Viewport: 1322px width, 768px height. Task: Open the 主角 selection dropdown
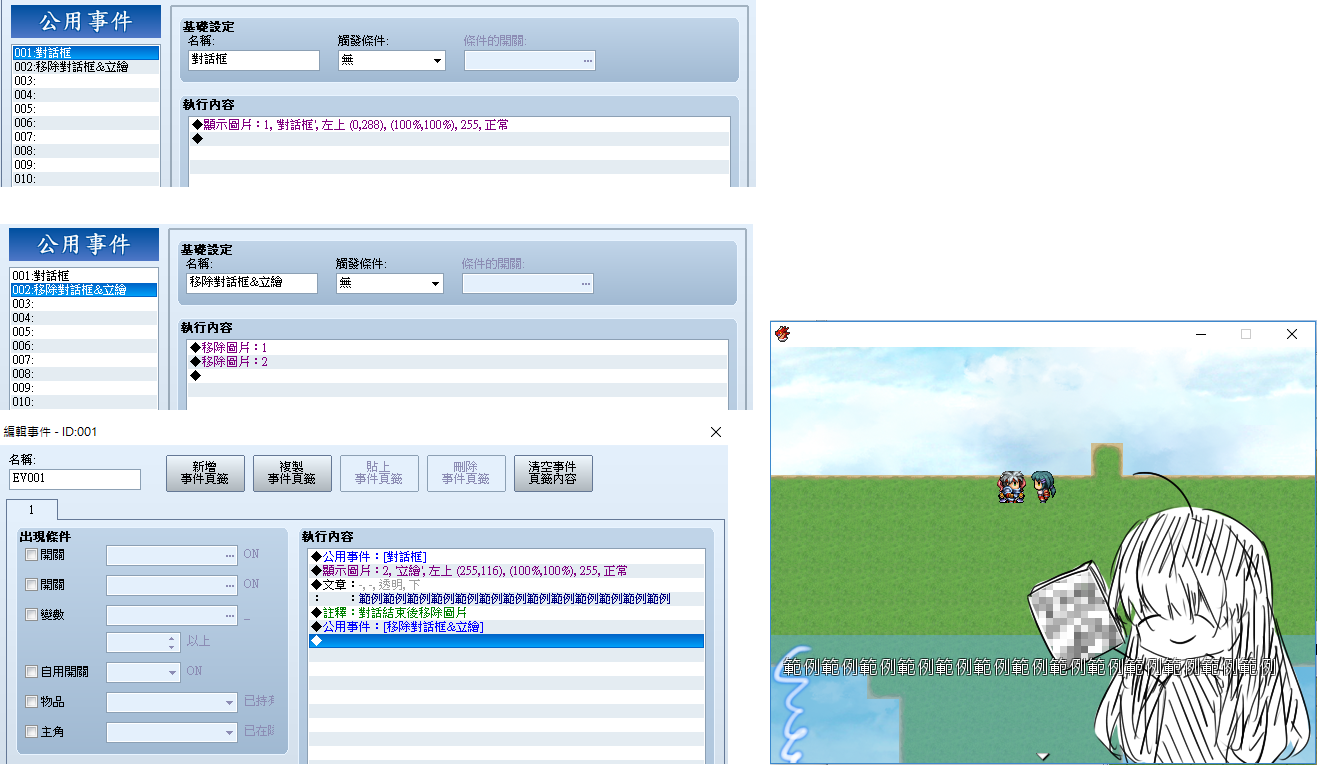click(x=172, y=733)
